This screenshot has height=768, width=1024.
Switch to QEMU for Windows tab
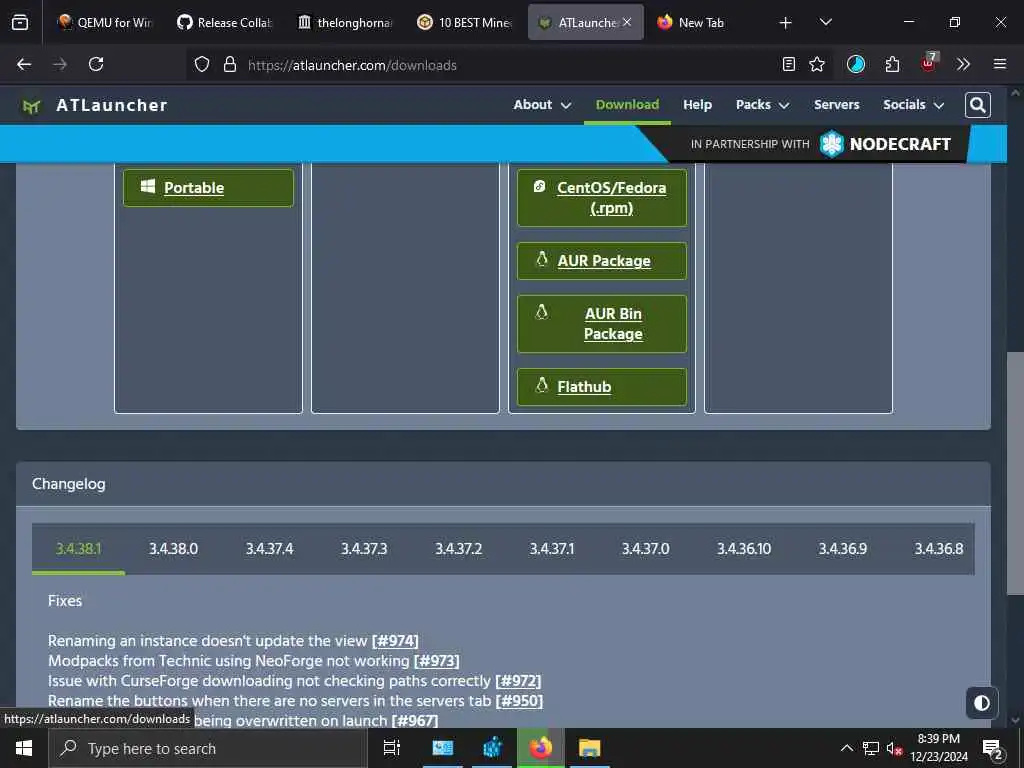point(104,22)
